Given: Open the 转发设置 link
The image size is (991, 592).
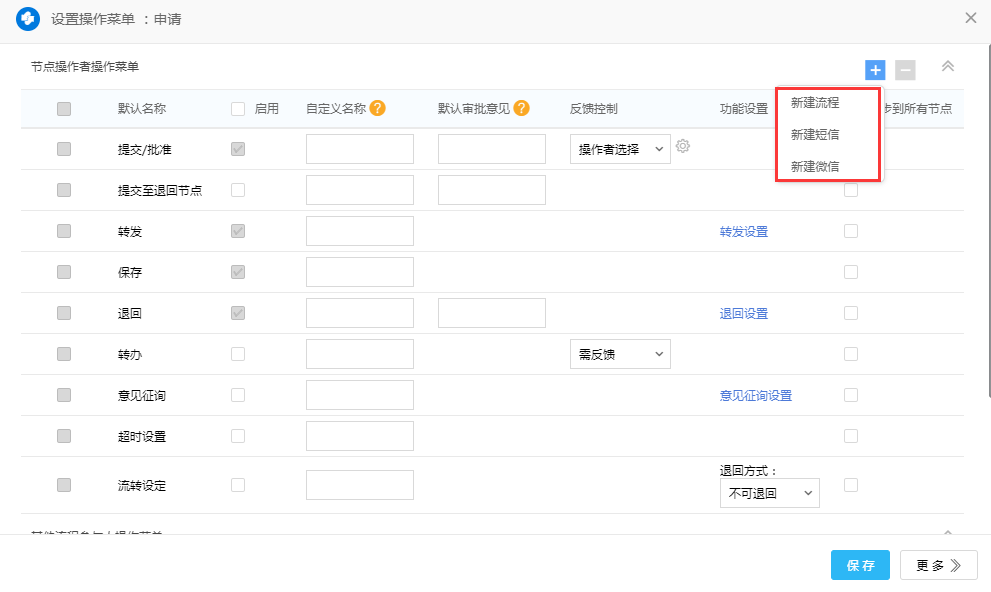Looking at the screenshot, I should (x=744, y=231).
